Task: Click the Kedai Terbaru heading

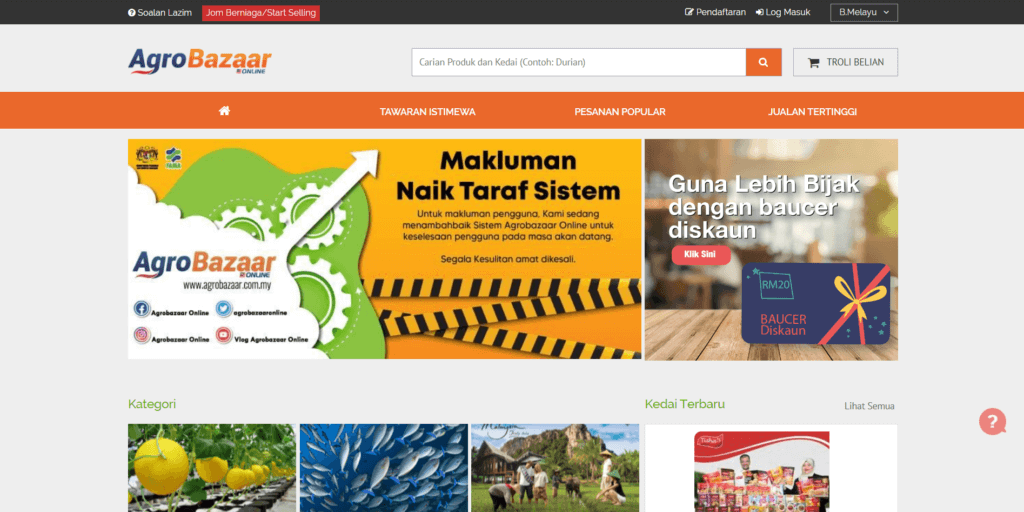Action: 684,404
